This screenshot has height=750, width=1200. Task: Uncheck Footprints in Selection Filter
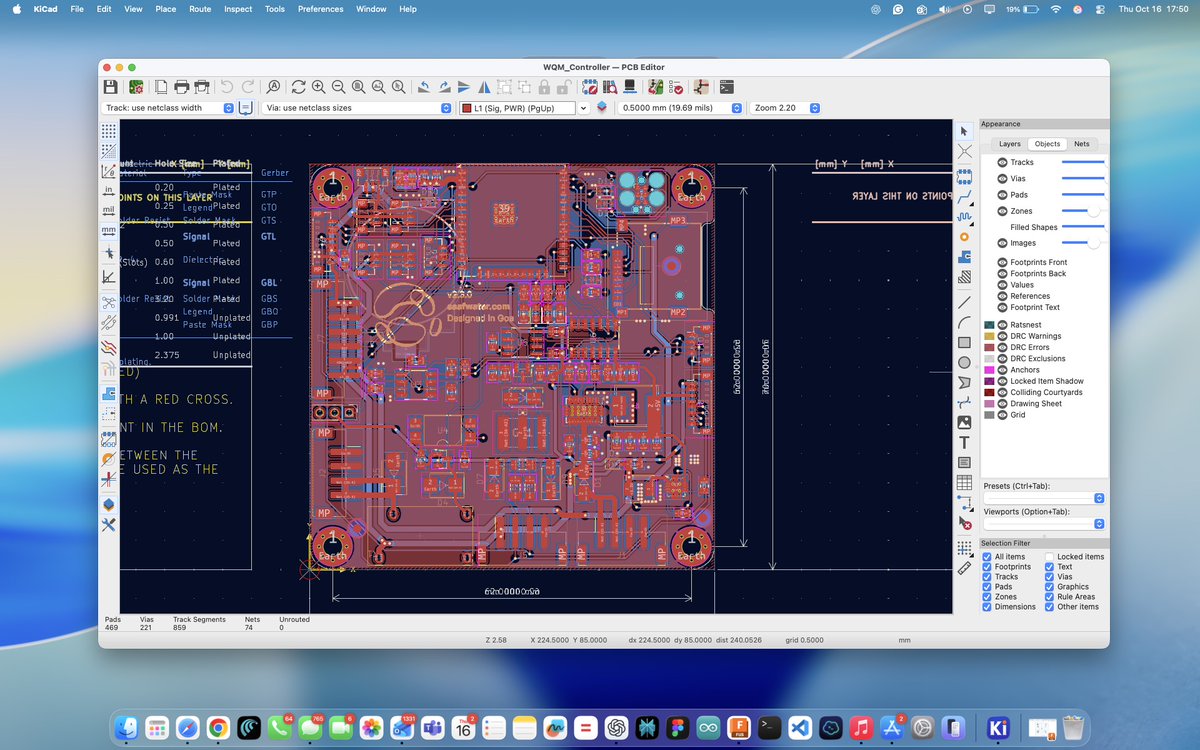click(x=987, y=567)
